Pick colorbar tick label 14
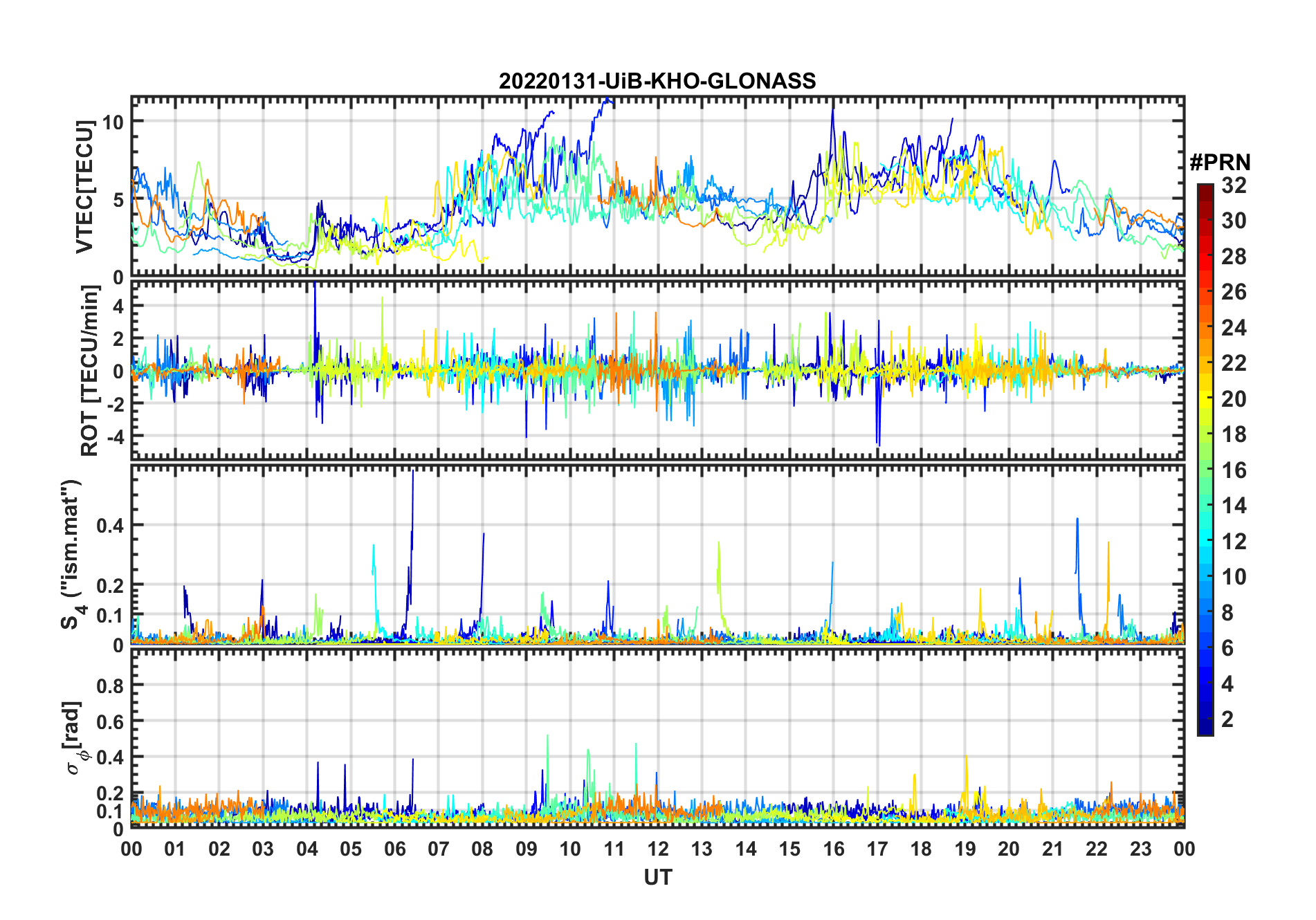 tap(1234, 506)
